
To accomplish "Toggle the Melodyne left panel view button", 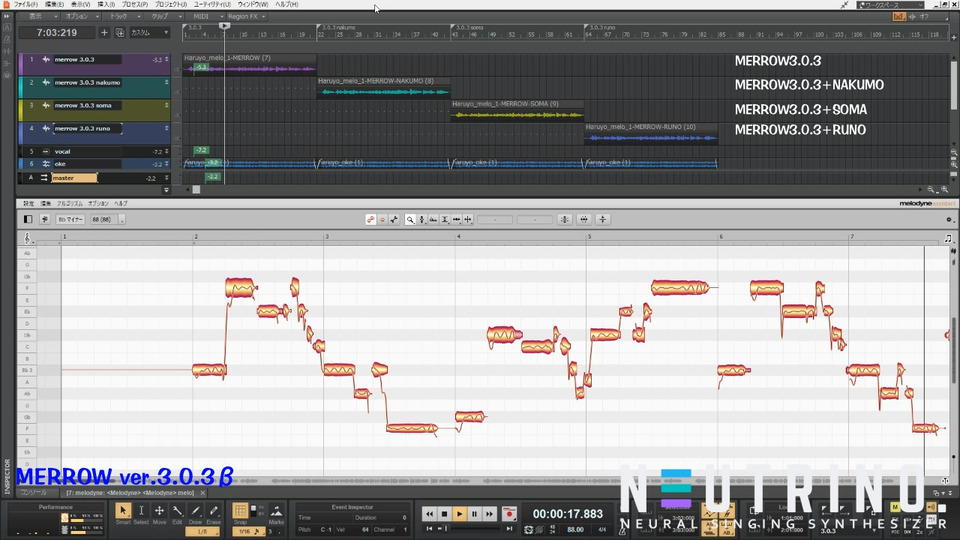I will [28, 219].
